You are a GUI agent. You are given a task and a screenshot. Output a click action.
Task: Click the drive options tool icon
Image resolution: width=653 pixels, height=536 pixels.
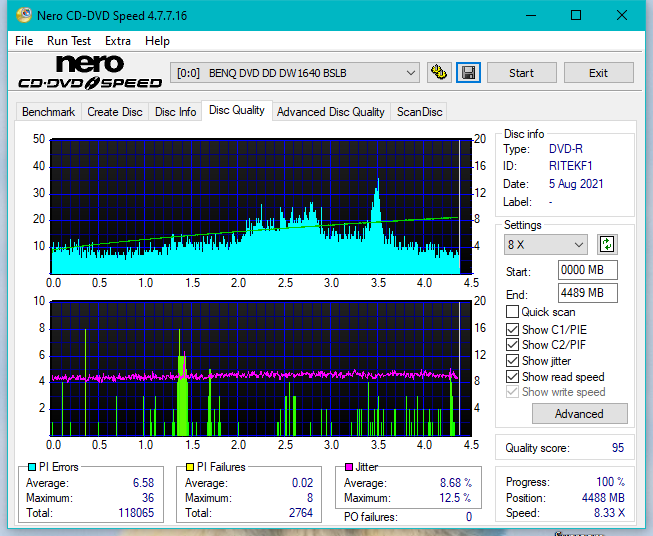(439, 73)
